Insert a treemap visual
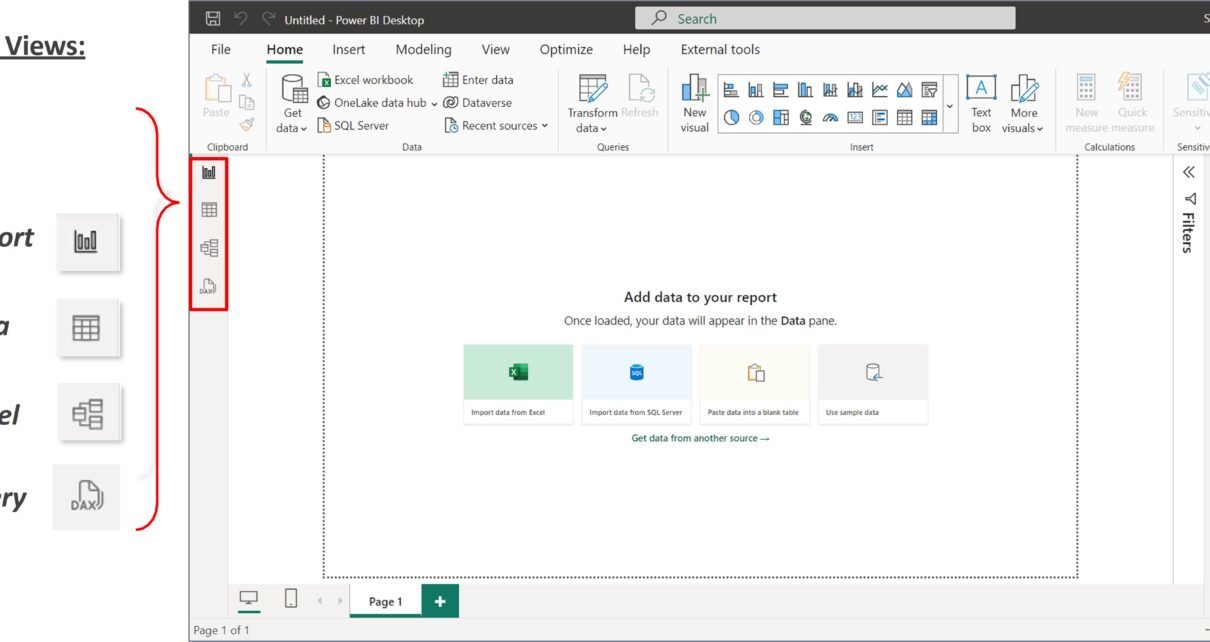Screen dimensions: 1210x642 pyautogui.click(x=781, y=117)
